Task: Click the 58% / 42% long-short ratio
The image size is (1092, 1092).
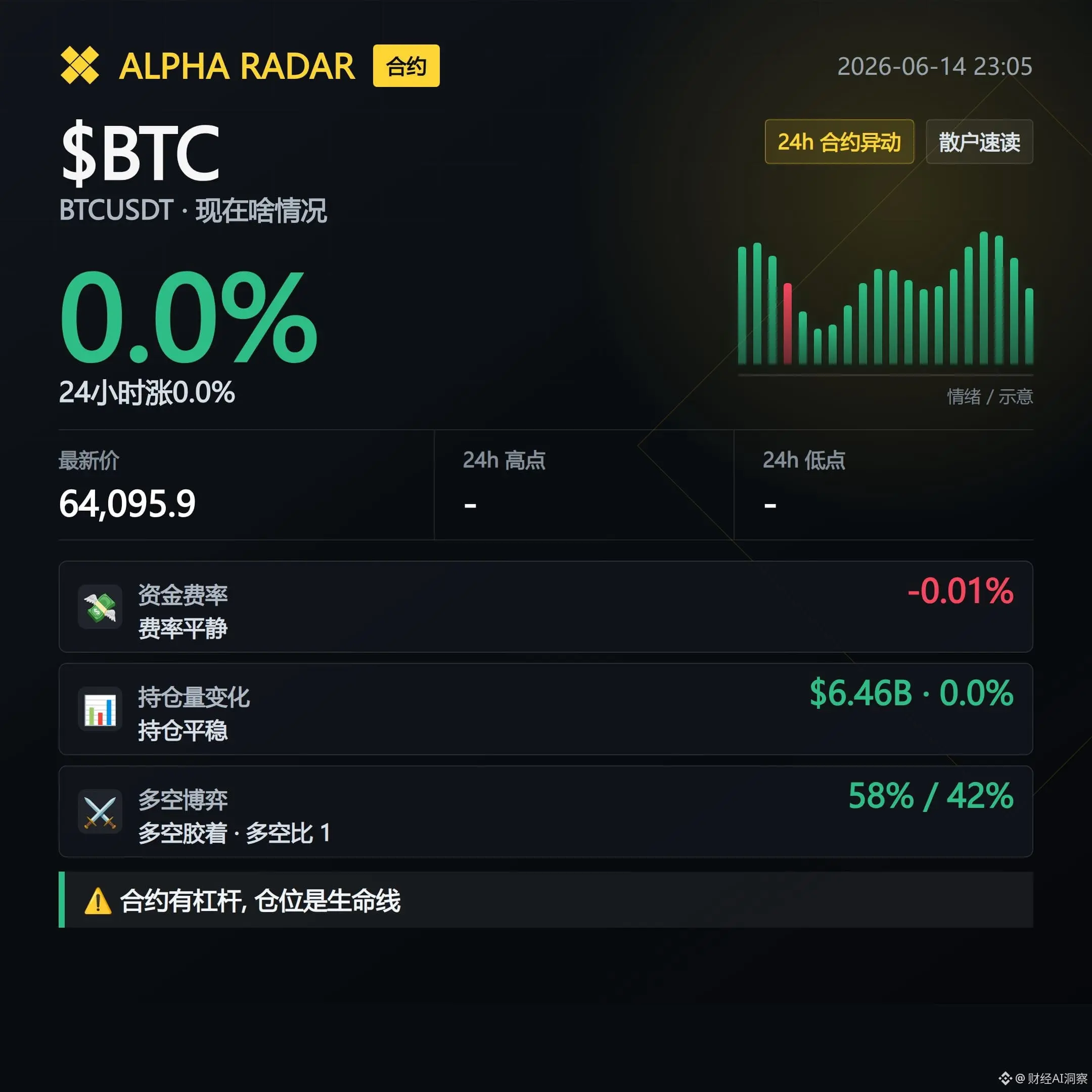Action: pyautogui.click(x=931, y=796)
